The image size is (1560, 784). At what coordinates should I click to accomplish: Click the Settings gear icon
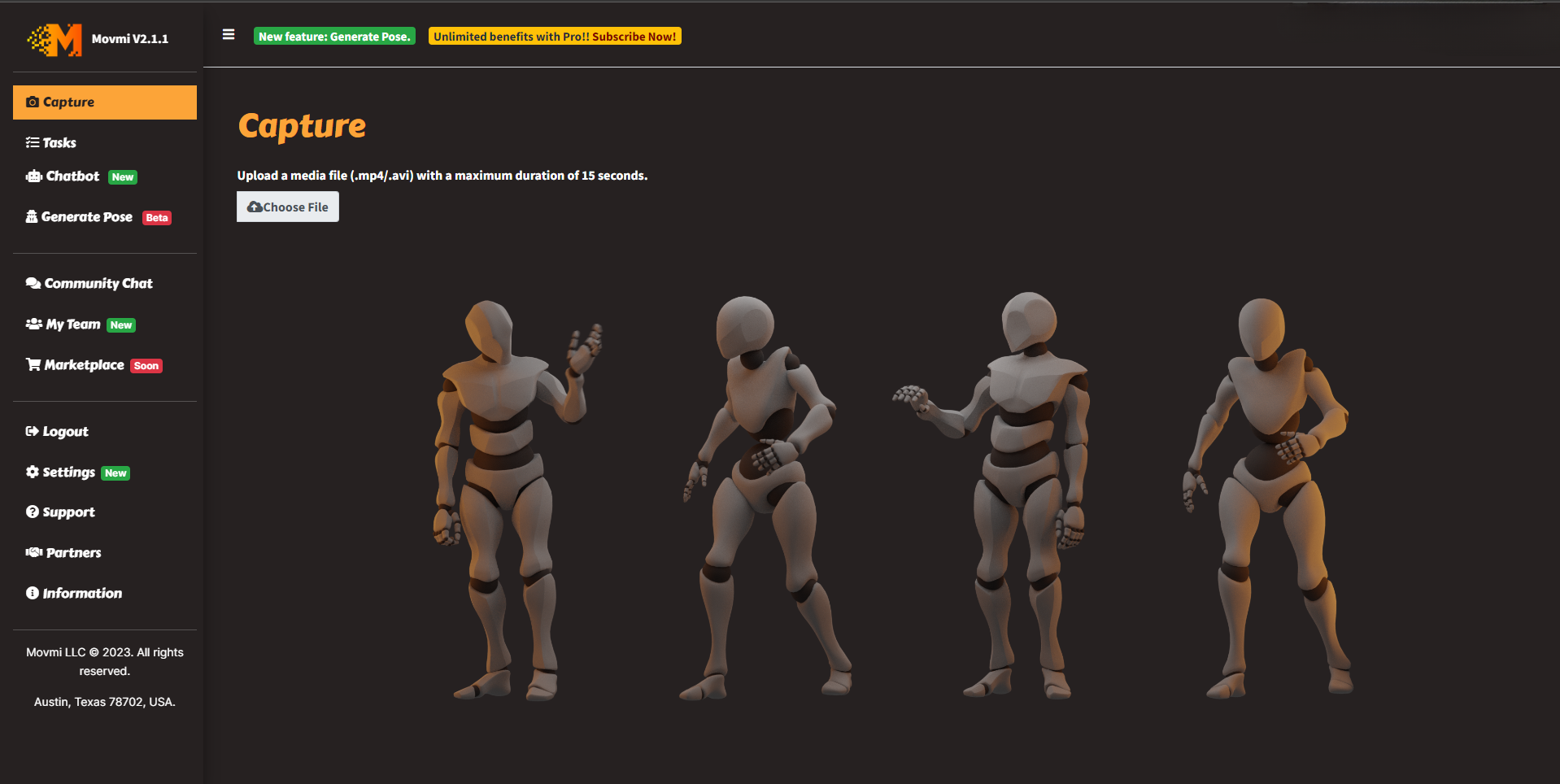pos(33,472)
